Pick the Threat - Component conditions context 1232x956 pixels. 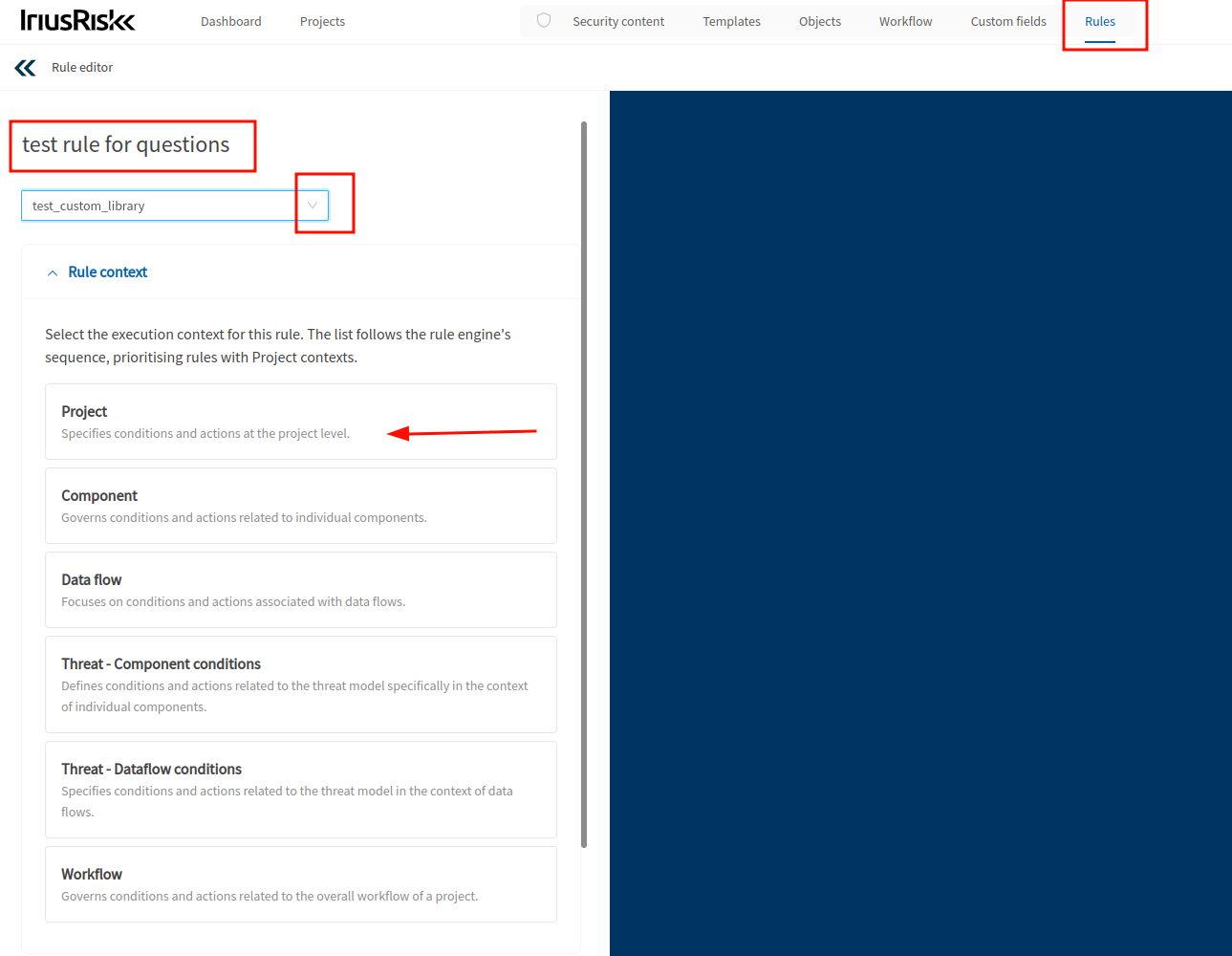(x=300, y=684)
